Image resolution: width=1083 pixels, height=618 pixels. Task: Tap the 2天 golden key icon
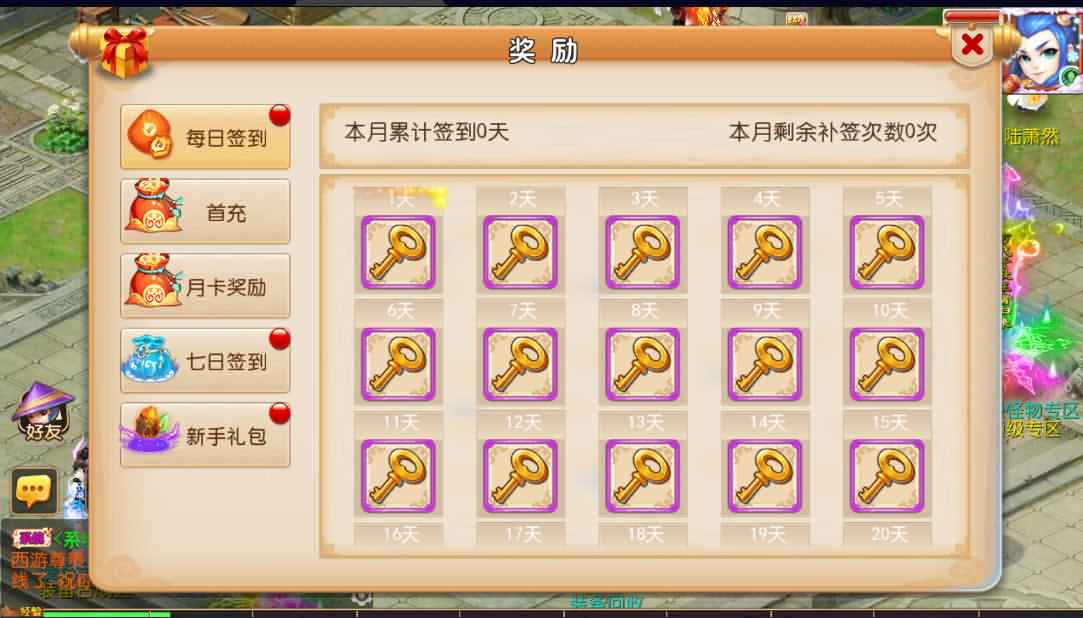[520, 253]
